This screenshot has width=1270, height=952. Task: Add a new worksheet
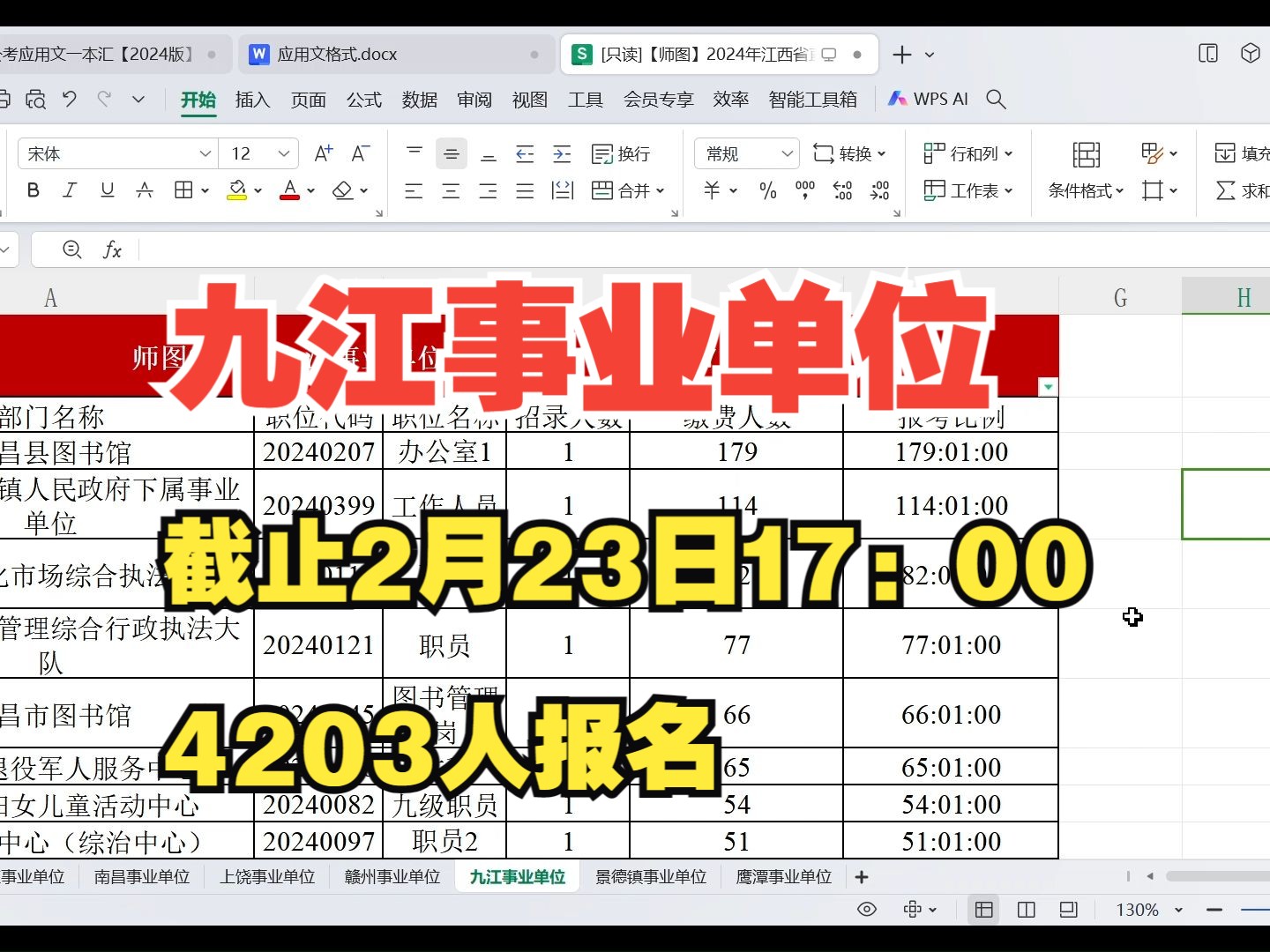[862, 877]
